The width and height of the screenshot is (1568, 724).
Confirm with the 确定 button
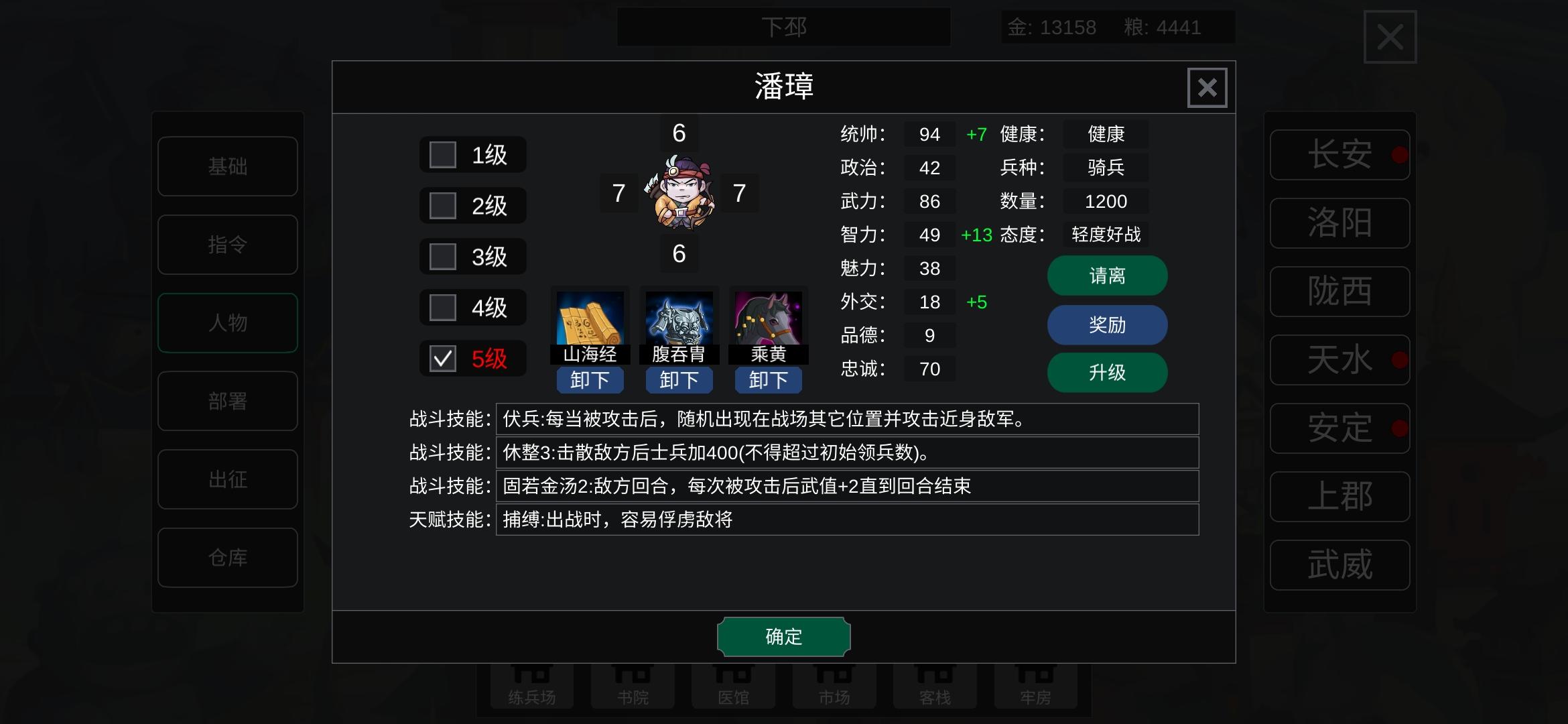pyautogui.click(x=783, y=637)
